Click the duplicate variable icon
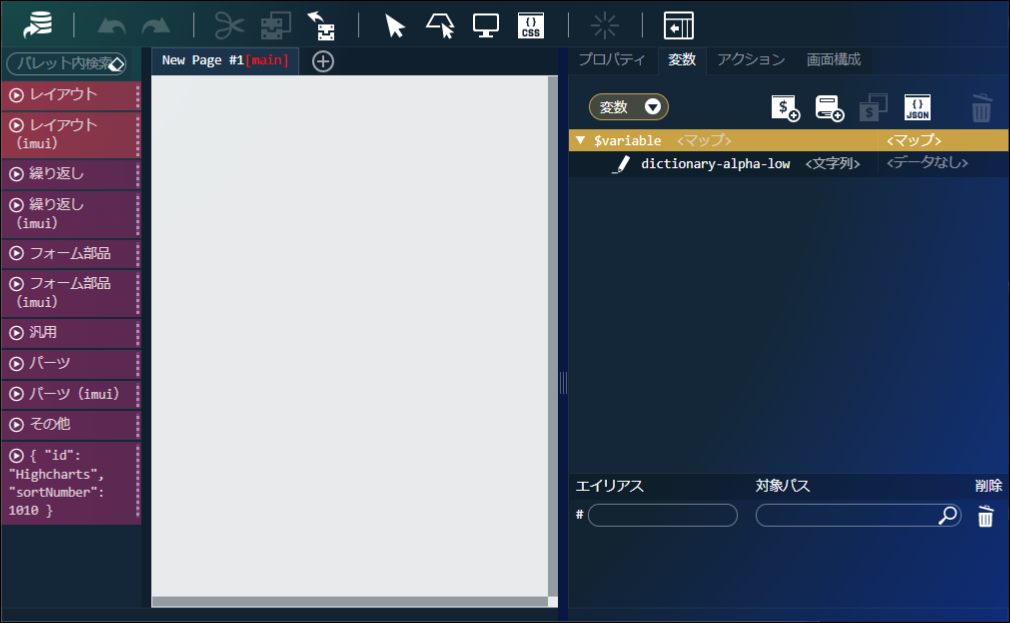1010x623 pixels. 873,108
